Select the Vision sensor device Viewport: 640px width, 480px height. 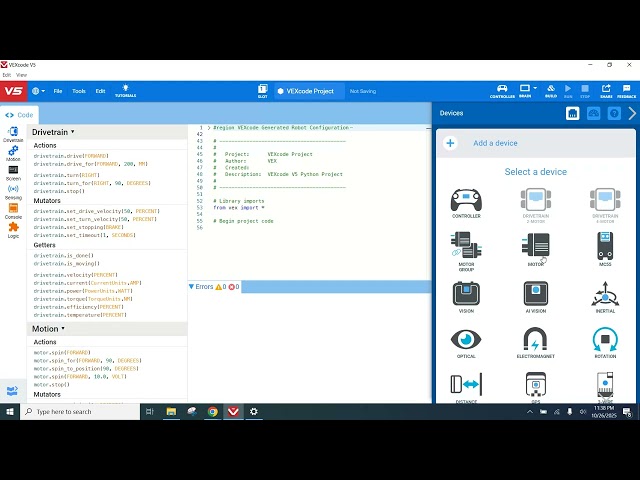coord(466,297)
